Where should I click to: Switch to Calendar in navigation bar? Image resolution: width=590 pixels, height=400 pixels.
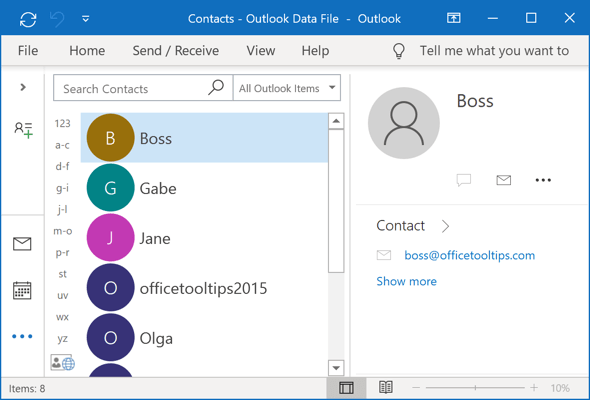point(22,290)
